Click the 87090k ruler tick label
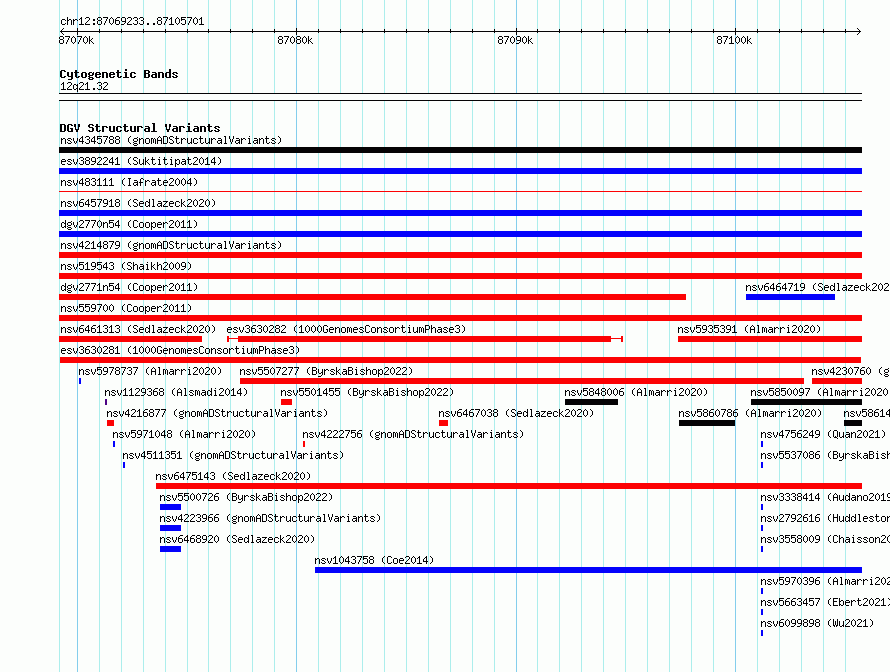 click(x=515, y=40)
